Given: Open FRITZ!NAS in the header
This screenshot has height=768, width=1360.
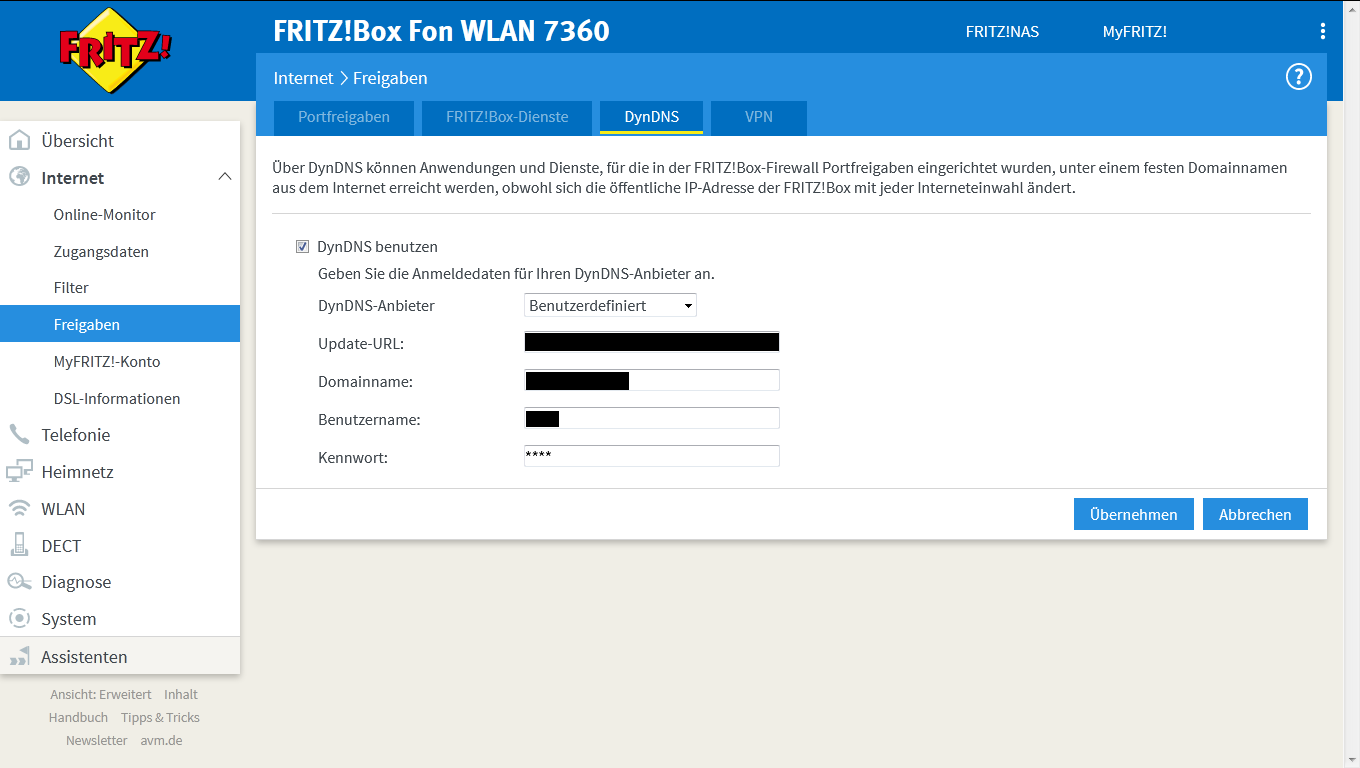Looking at the screenshot, I should tap(1002, 31).
